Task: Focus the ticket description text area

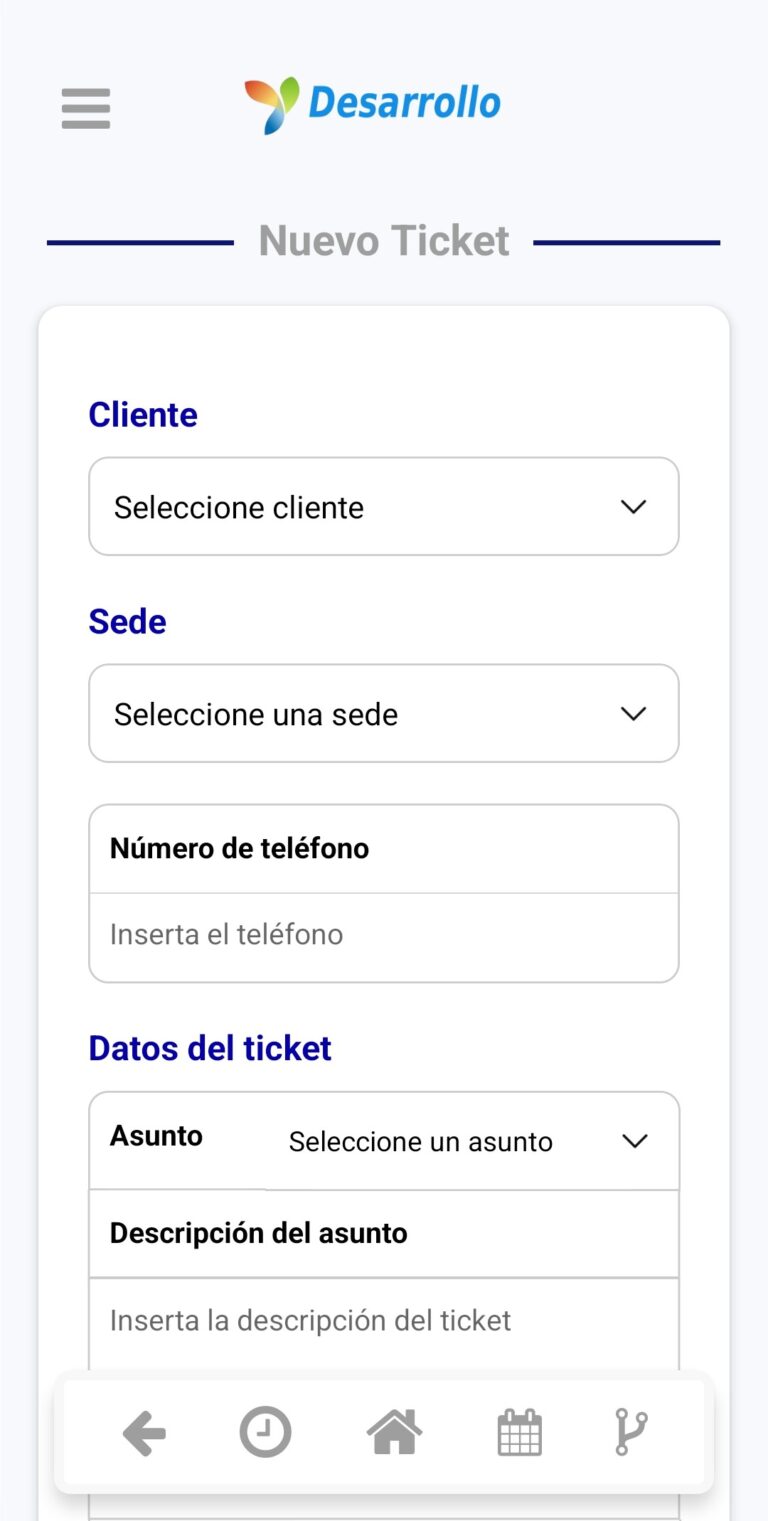Action: point(383,1321)
